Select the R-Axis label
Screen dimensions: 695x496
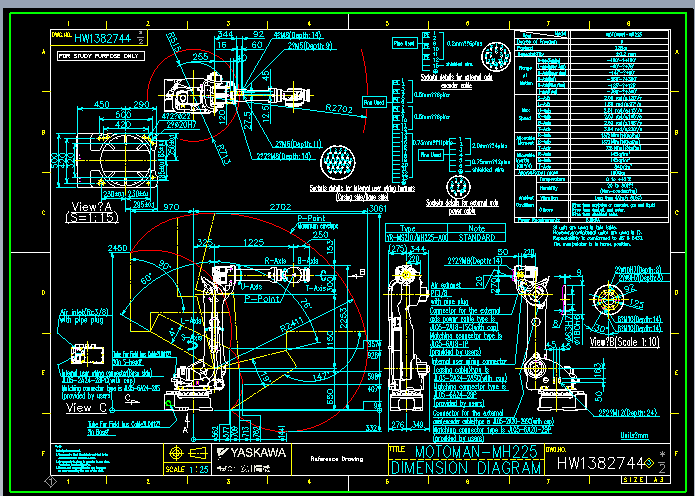click(275, 261)
